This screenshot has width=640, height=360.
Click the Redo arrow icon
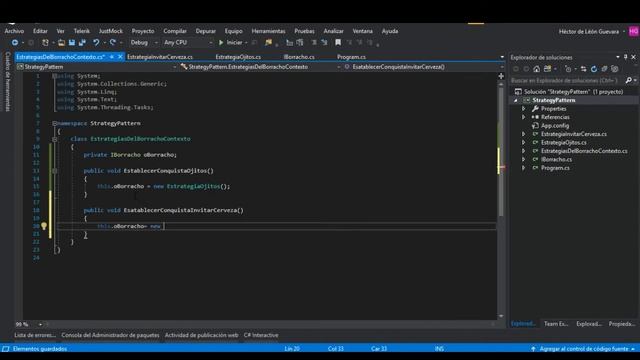click(113, 42)
